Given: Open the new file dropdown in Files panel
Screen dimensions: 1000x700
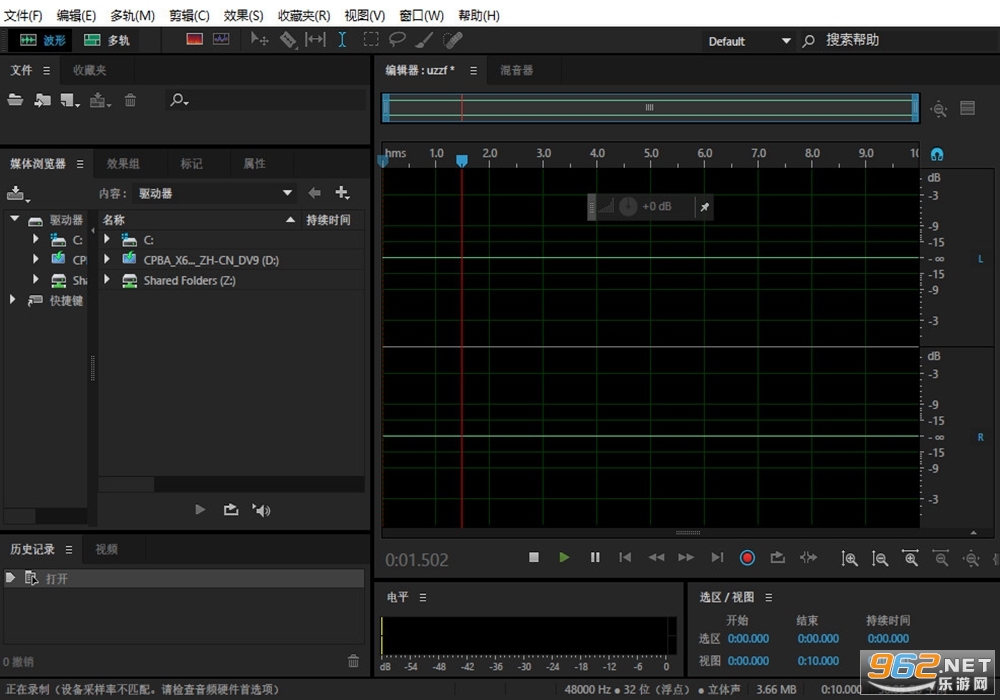Looking at the screenshot, I should click(x=70, y=100).
